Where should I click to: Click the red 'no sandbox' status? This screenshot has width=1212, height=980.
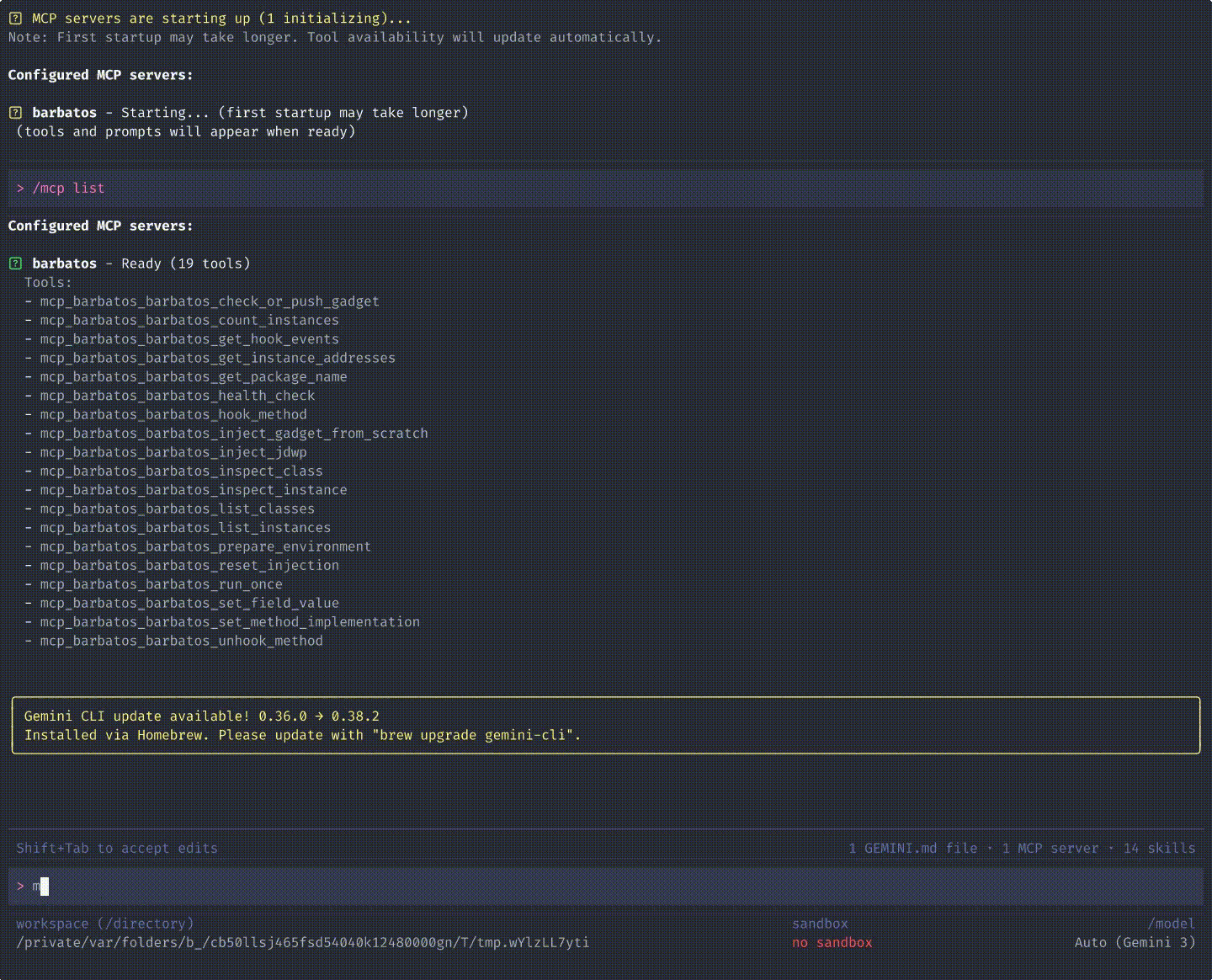pyautogui.click(x=832, y=942)
